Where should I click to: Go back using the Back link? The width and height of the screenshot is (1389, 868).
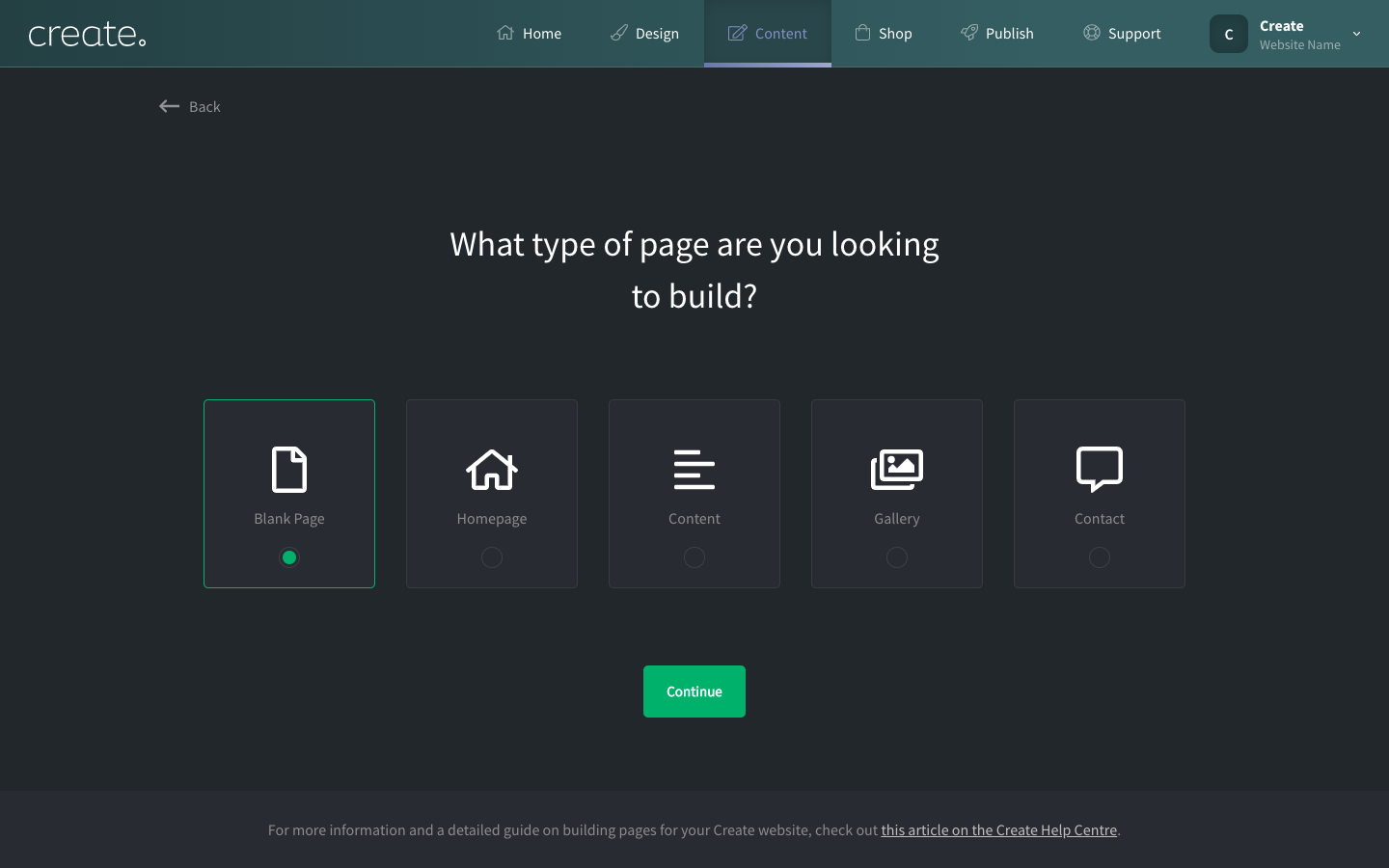tap(190, 106)
